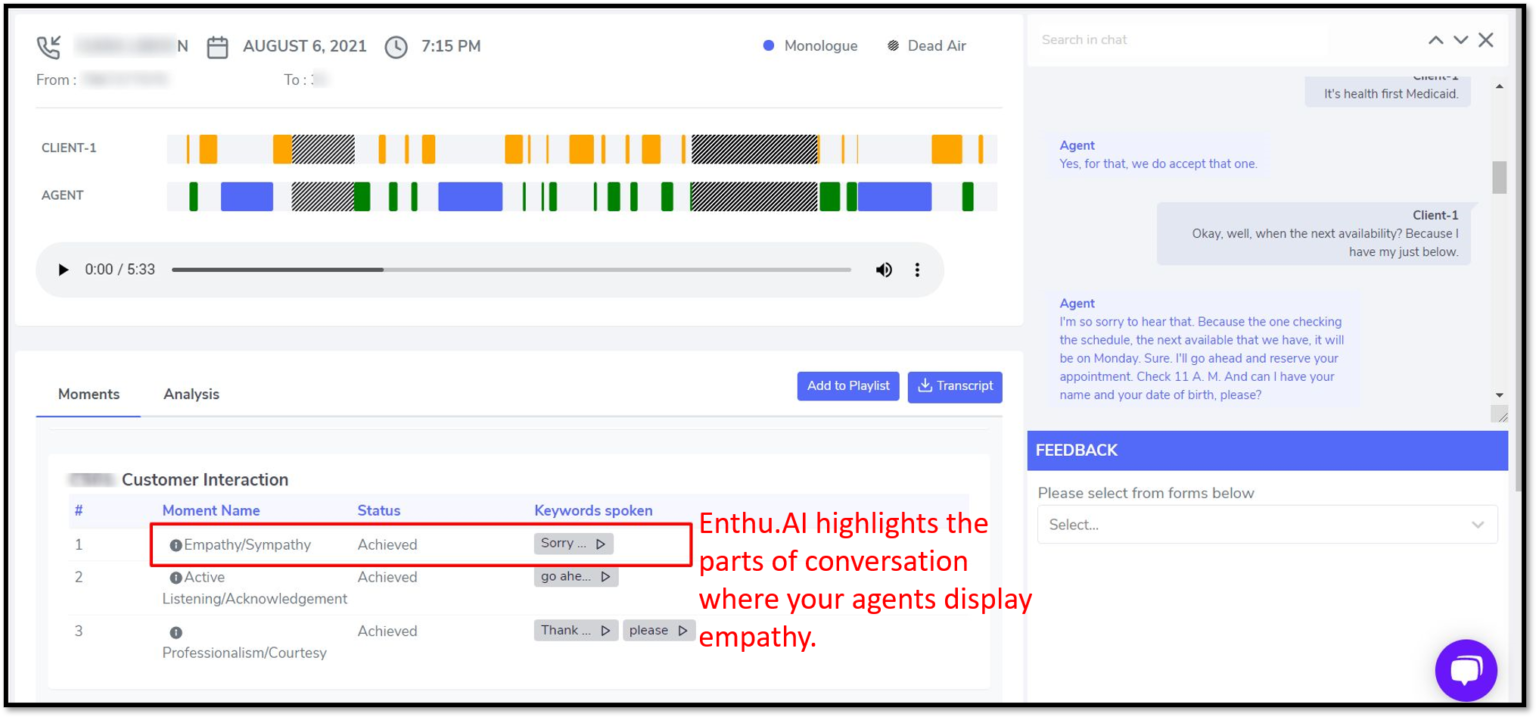The width and height of the screenshot is (1536, 717).
Task: Open the Moments tab
Action: (x=89, y=394)
